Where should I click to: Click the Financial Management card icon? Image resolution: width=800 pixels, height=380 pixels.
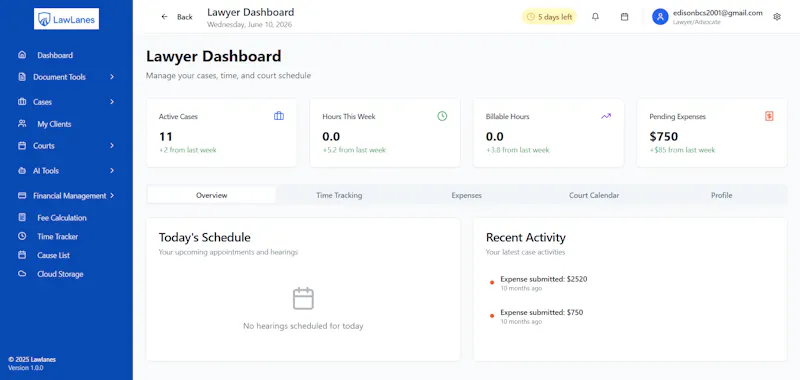click(x=22, y=195)
